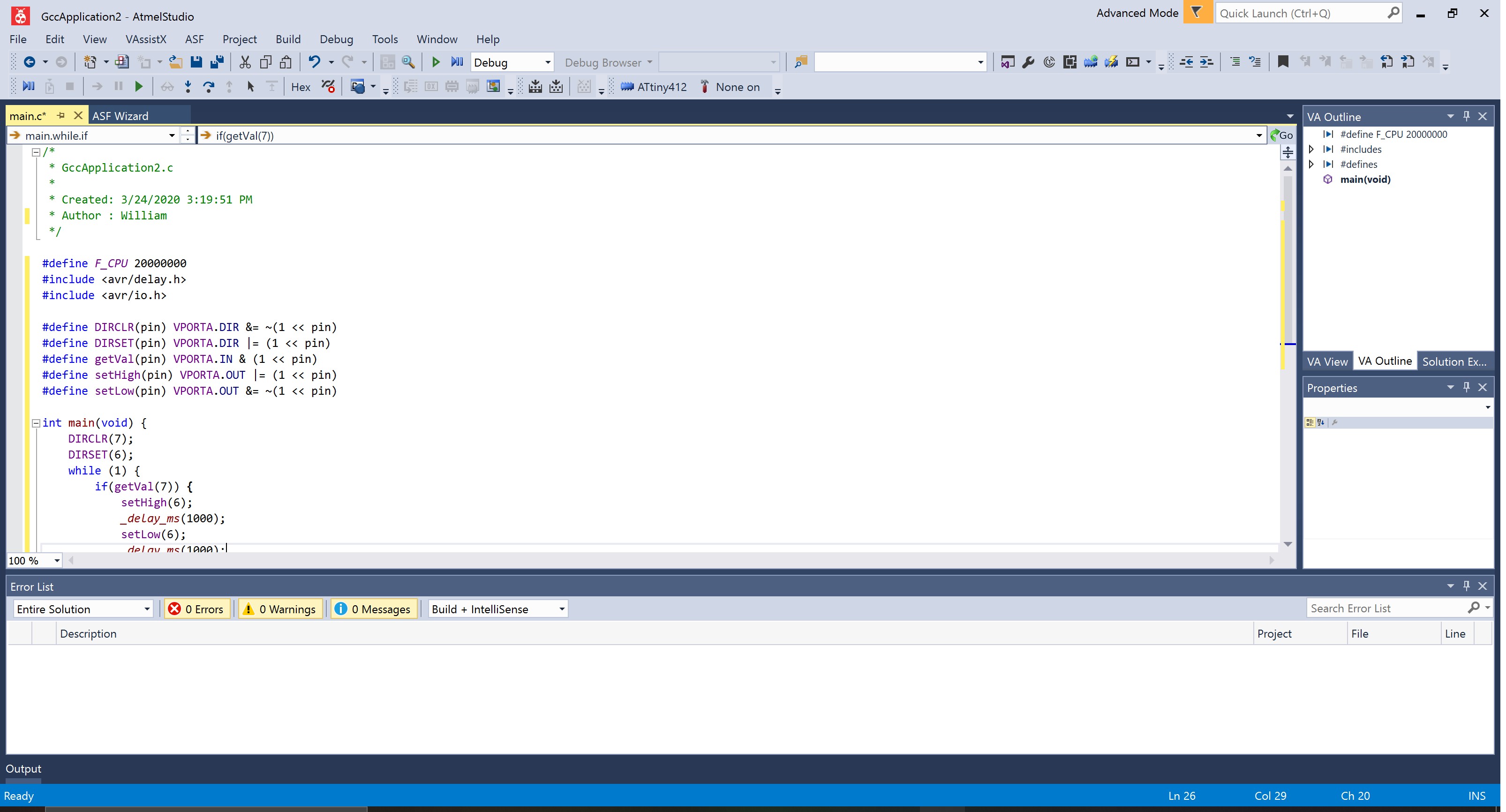Collapse the header comment block
The width and height of the screenshot is (1506, 812).
36,152
